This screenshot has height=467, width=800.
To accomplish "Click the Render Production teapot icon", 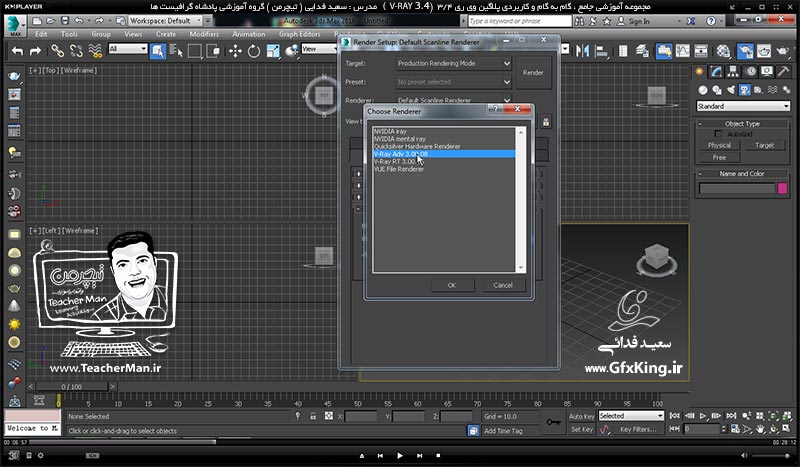I will (x=782, y=51).
